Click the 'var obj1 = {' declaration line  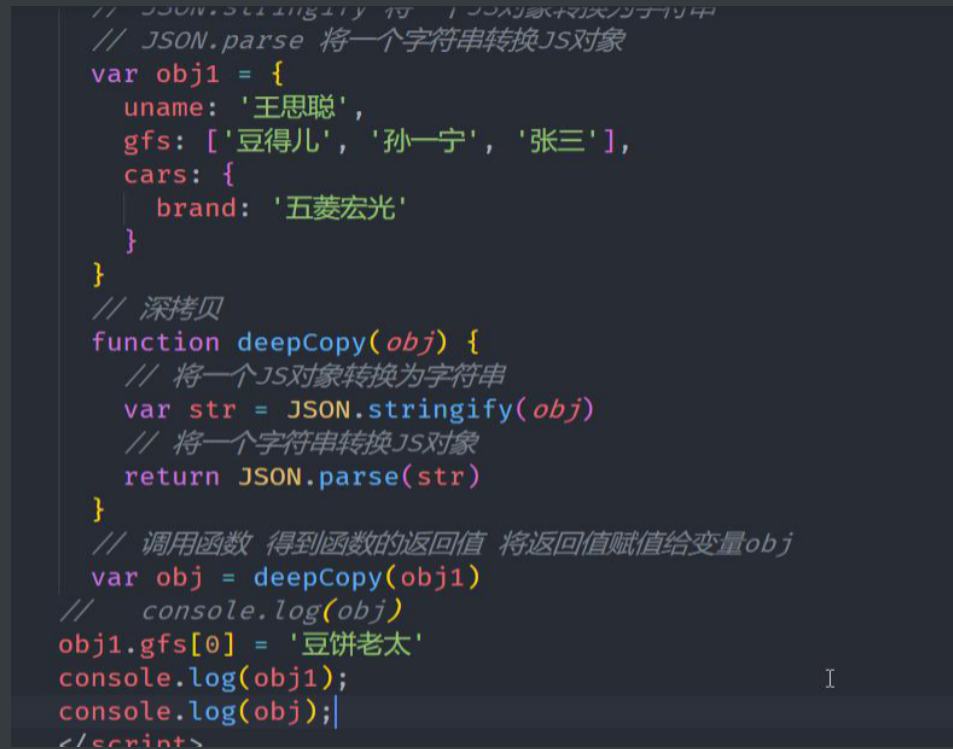pyautogui.click(x=187, y=74)
